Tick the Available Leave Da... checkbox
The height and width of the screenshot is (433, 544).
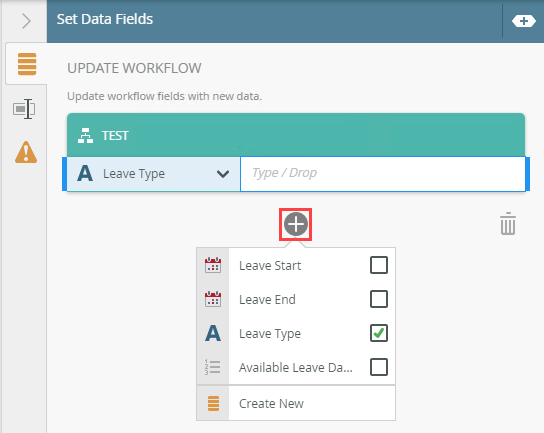coord(379,367)
